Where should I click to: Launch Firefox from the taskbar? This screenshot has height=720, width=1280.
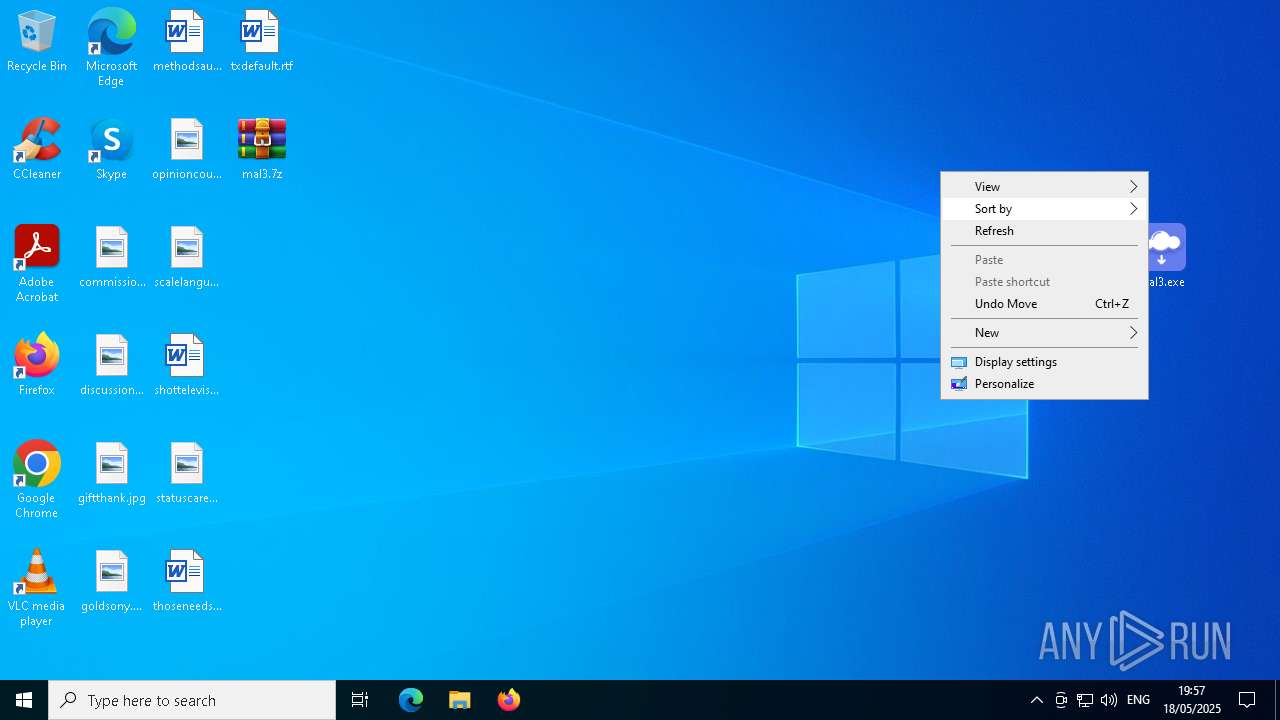click(x=509, y=700)
